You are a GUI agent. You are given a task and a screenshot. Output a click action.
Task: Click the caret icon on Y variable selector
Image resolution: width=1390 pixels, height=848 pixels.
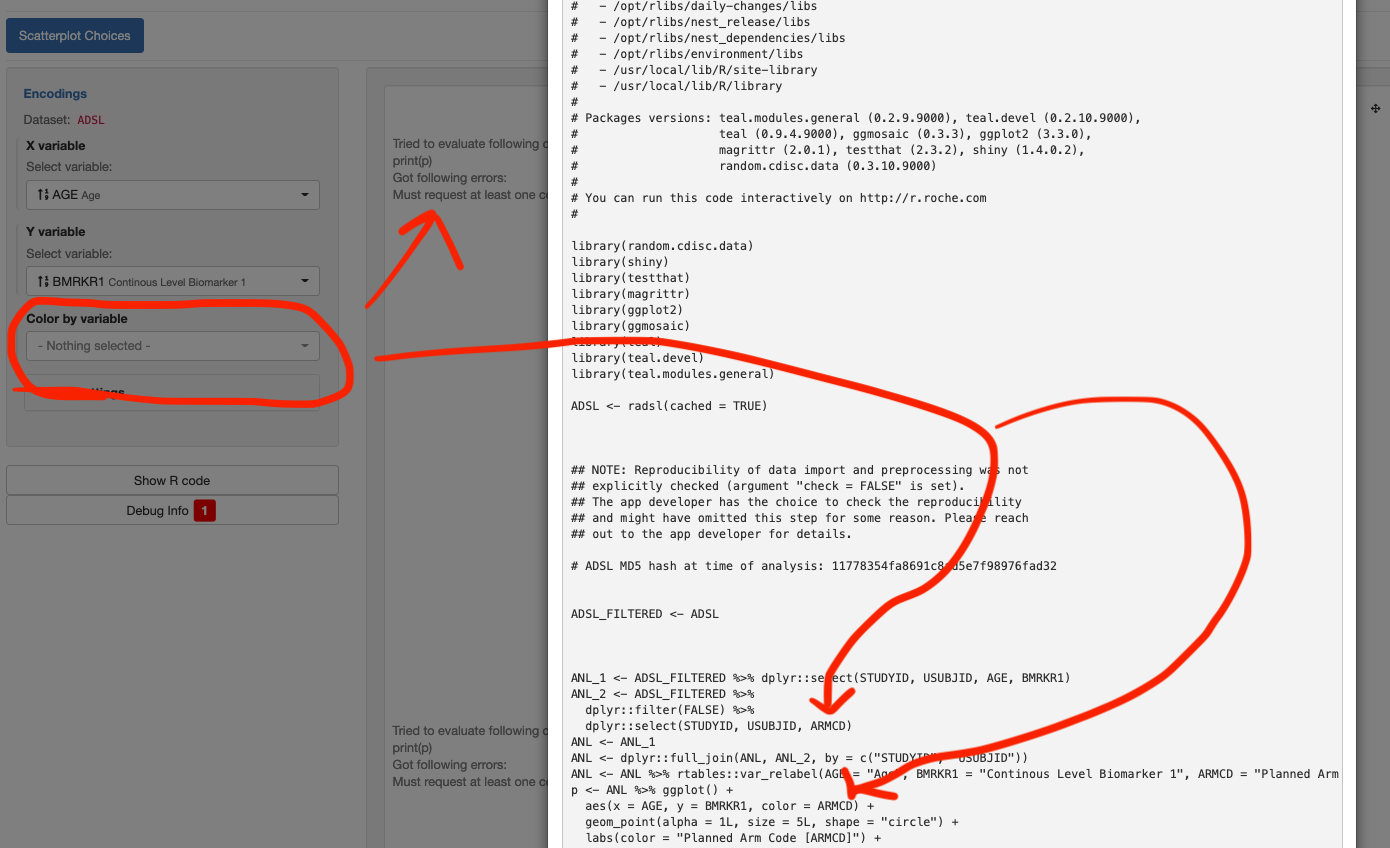pyautogui.click(x=305, y=280)
